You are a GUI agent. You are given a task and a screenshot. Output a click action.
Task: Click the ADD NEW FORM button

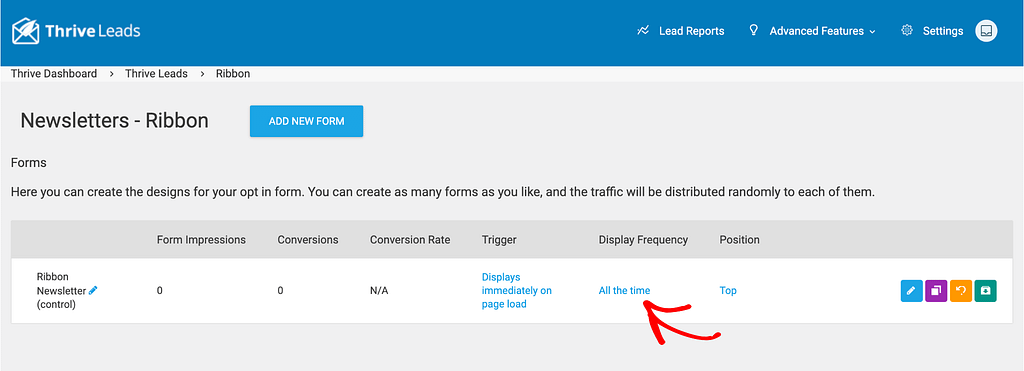coord(306,121)
